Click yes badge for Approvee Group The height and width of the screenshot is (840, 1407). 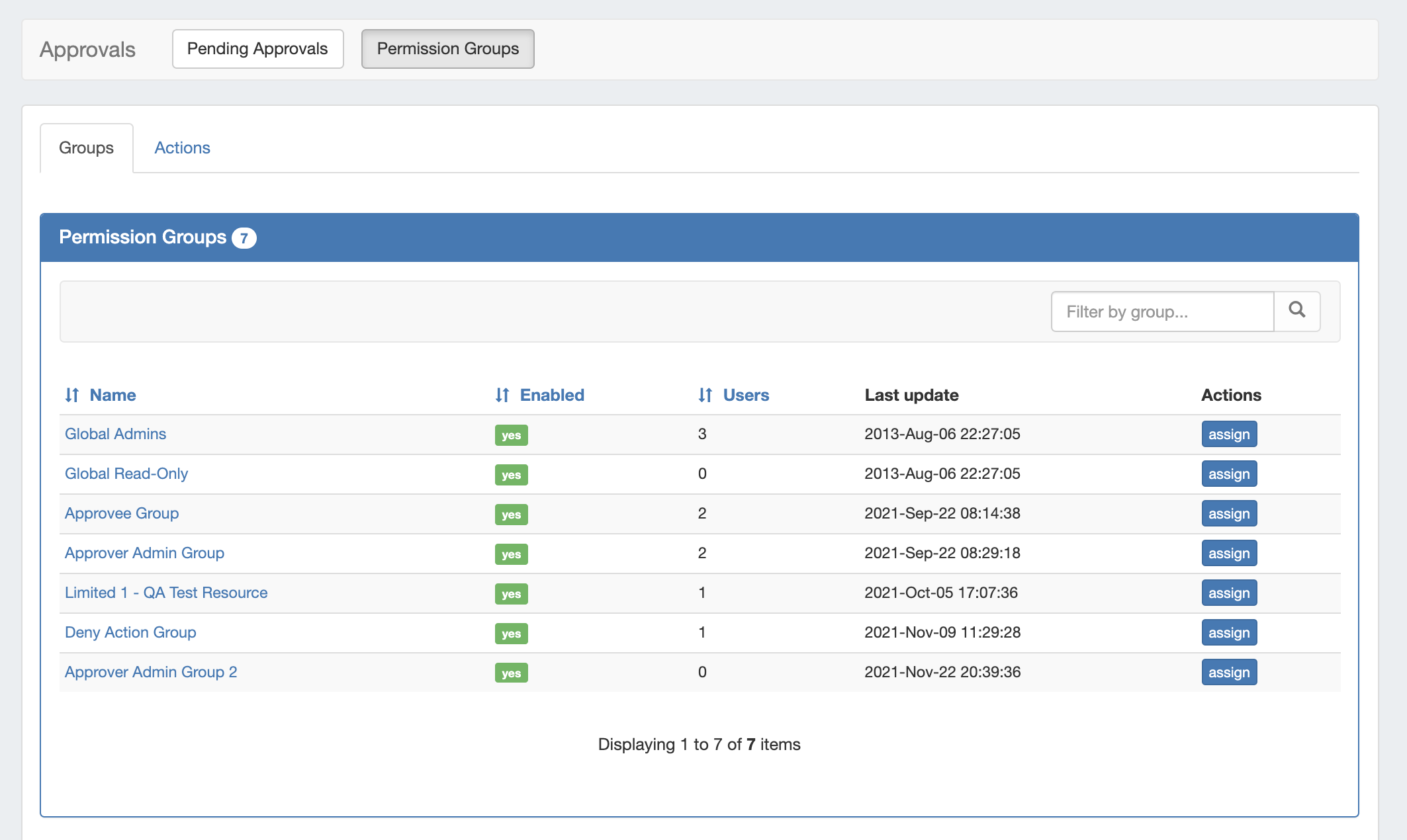(x=511, y=515)
